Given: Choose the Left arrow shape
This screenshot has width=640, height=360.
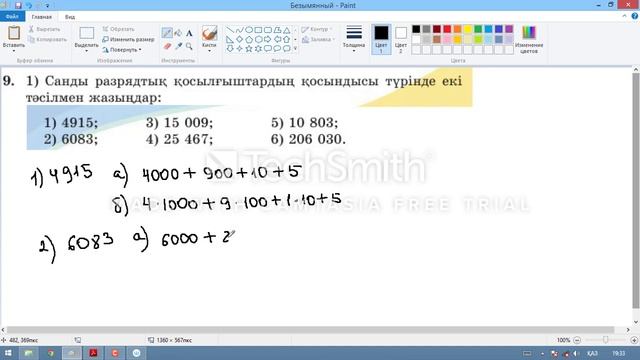Looking at the screenshot, I should [x=277, y=40].
